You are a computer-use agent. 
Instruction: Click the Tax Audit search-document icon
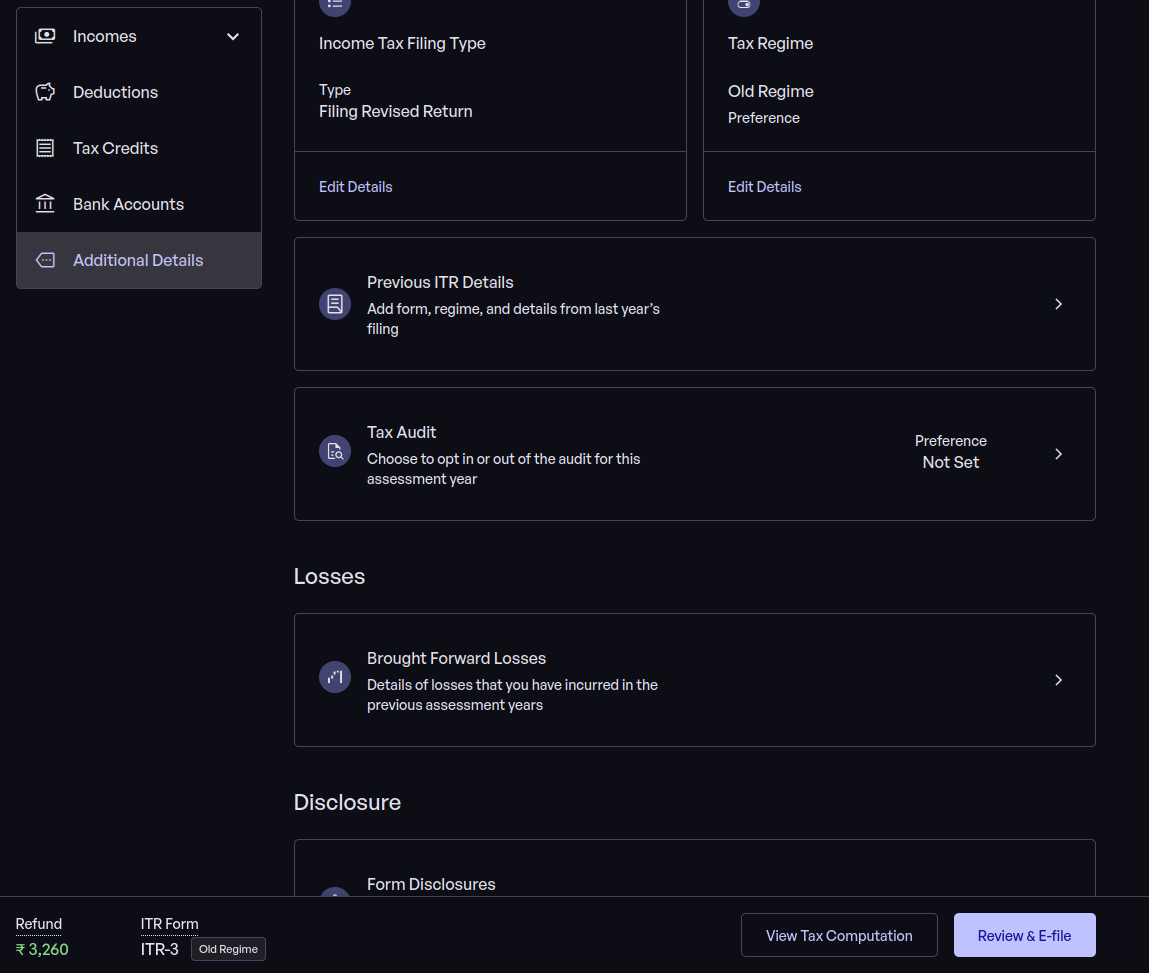(335, 454)
